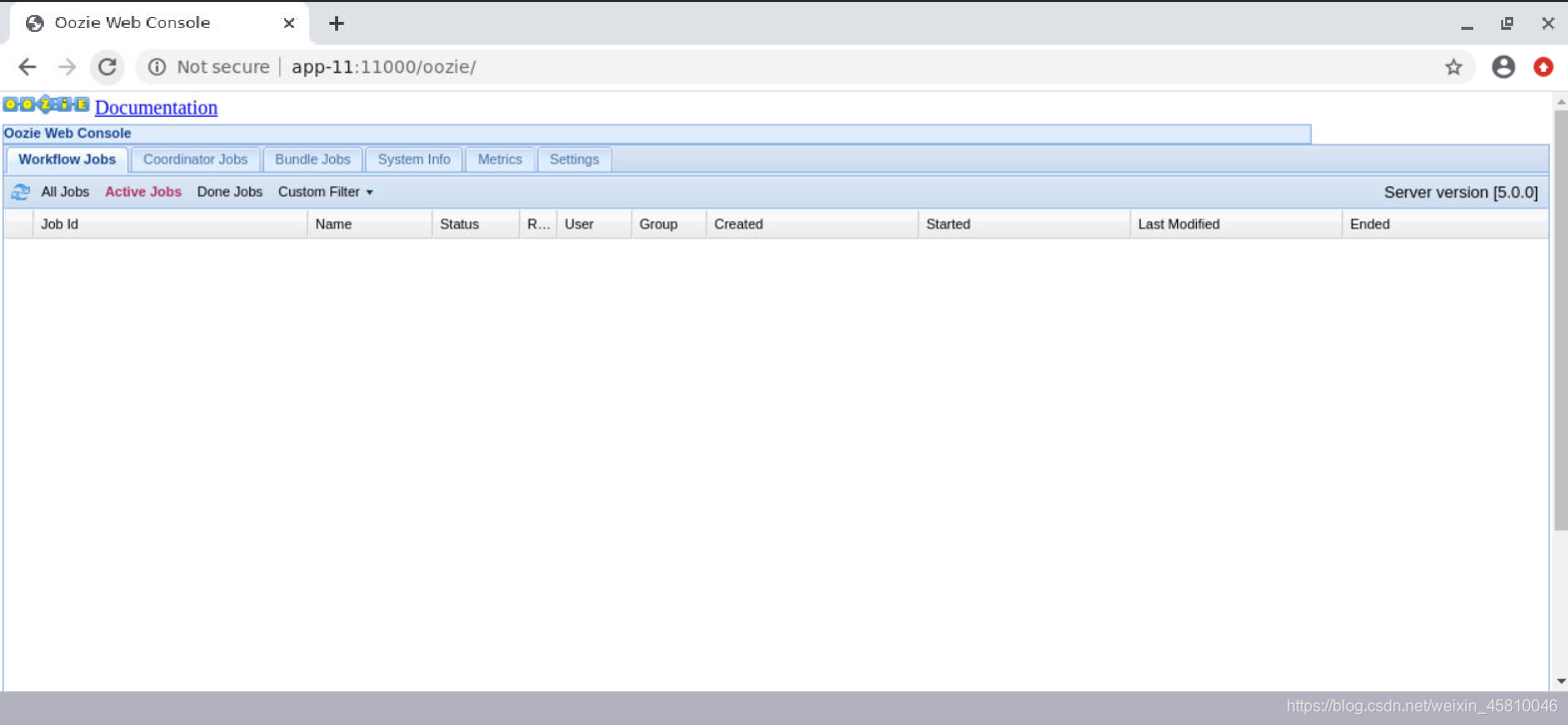Open the Custom Filter dropdown
This screenshot has width=1568, height=725.
(x=325, y=191)
